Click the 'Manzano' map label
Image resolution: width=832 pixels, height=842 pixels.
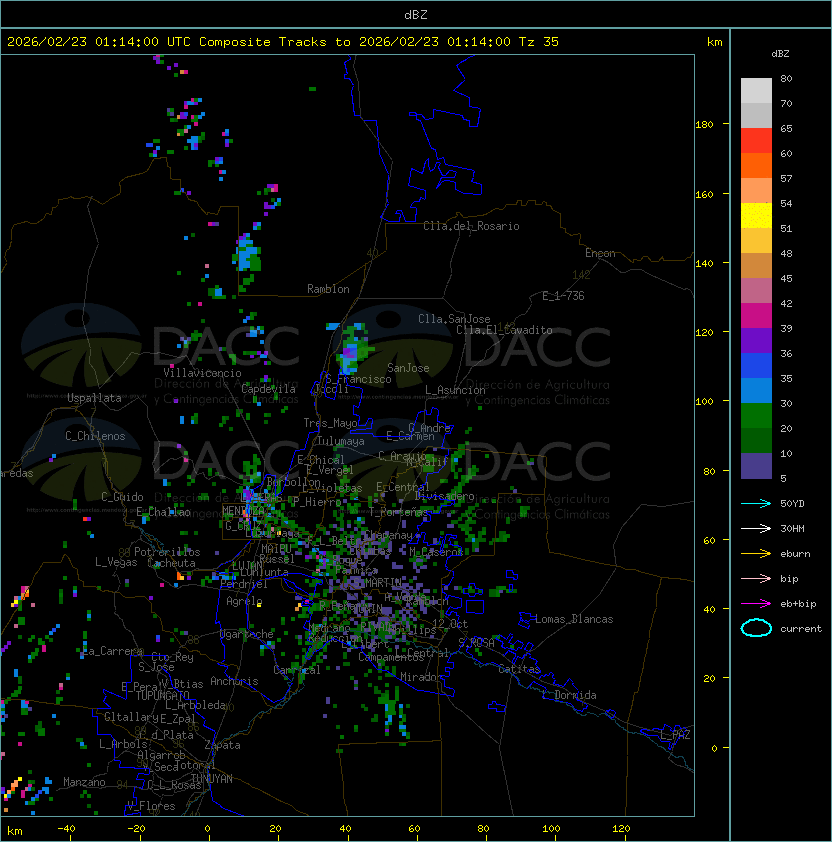84,782
